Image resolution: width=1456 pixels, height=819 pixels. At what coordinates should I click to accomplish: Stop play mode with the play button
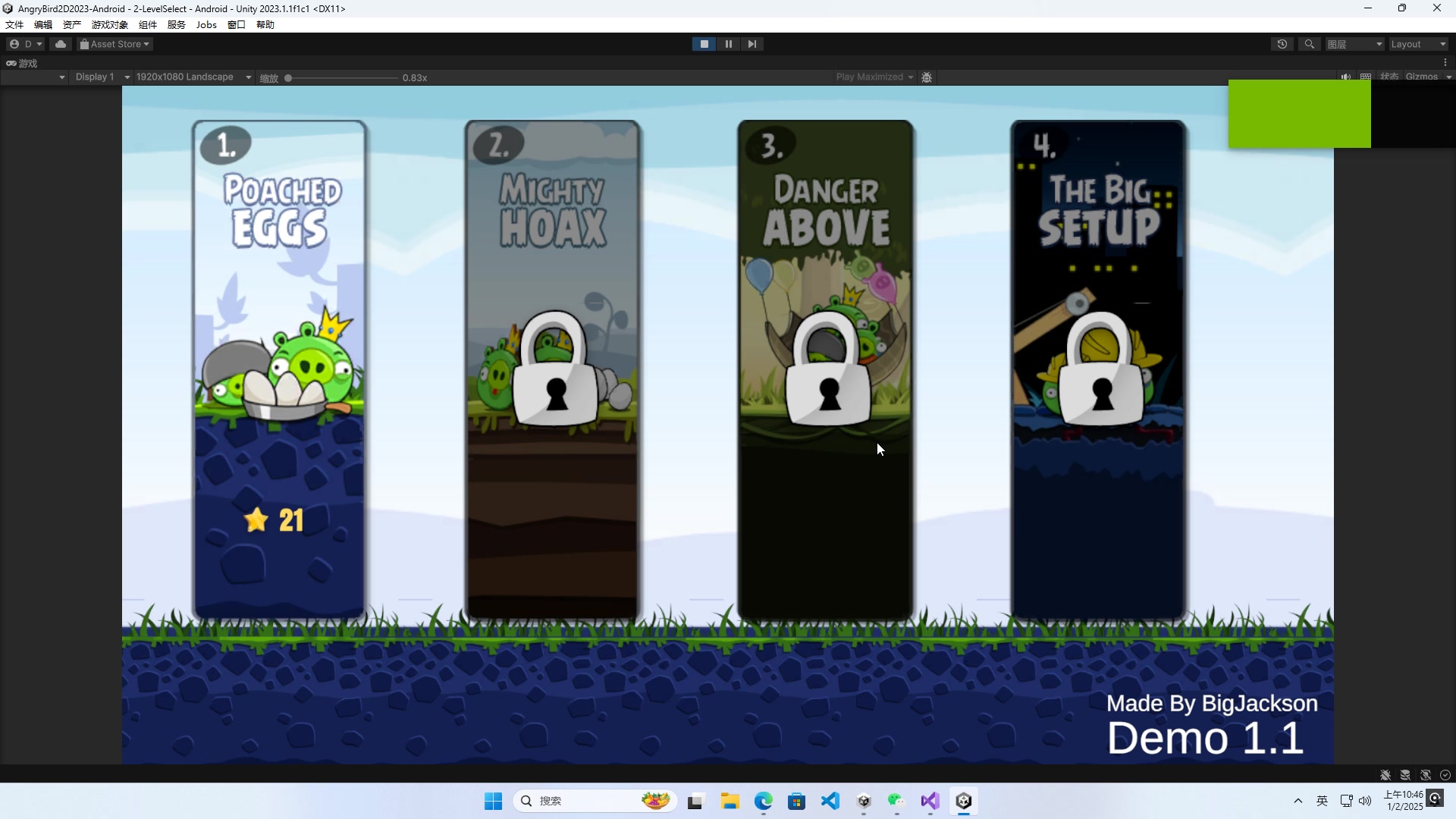(704, 44)
